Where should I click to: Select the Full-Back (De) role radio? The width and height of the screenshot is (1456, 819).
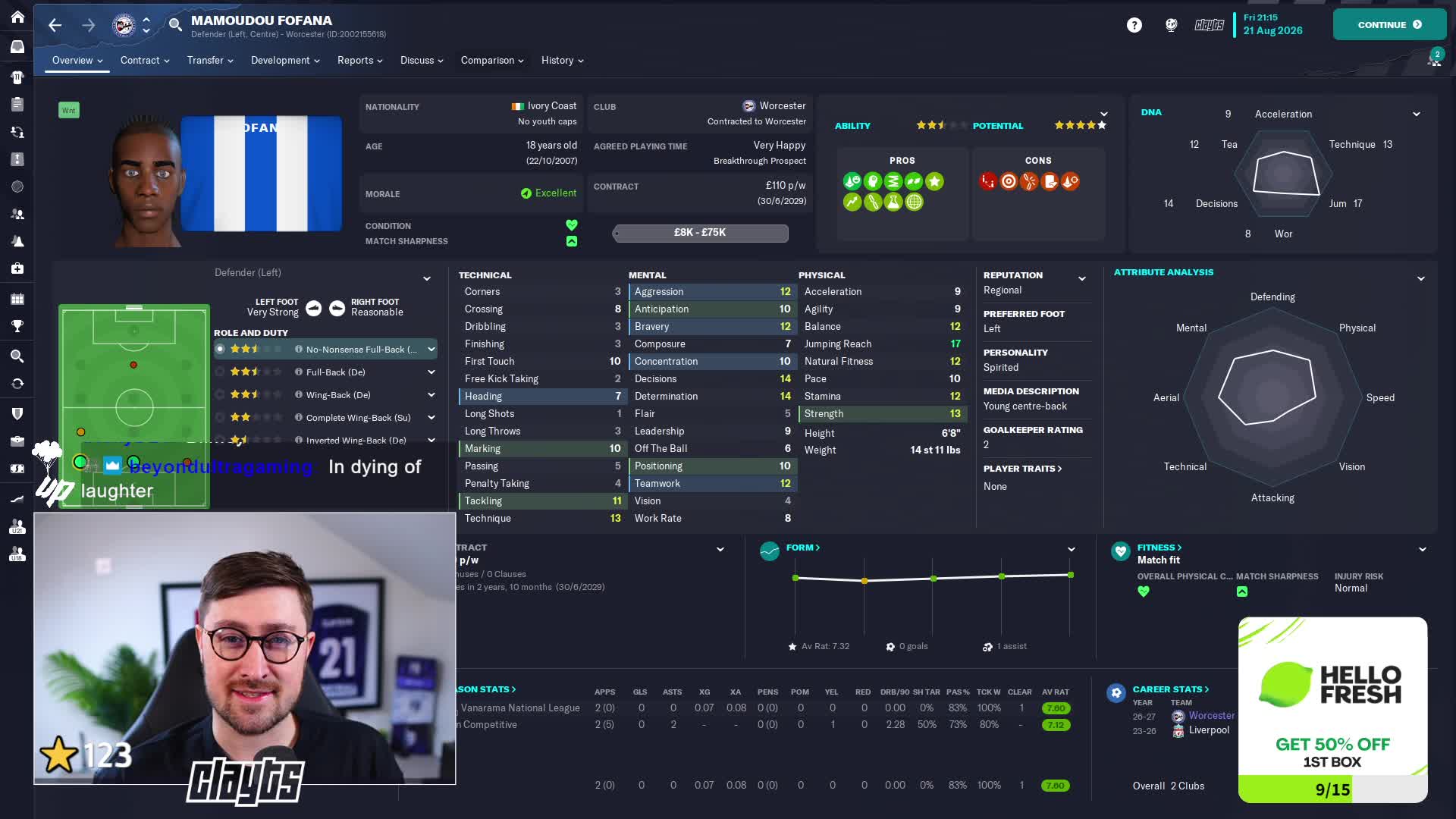pyautogui.click(x=220, y=372)
